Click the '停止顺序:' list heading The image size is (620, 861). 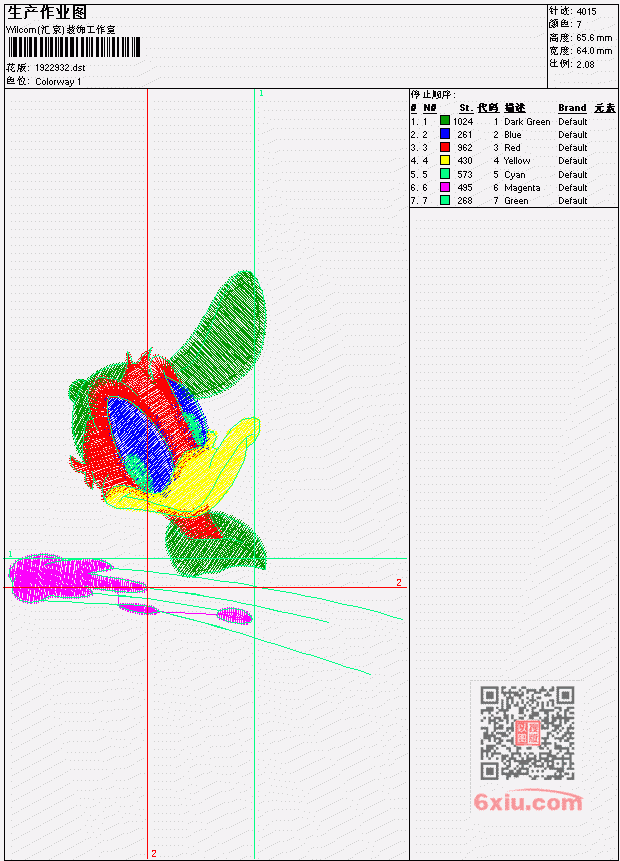click(x=433, y=94)
